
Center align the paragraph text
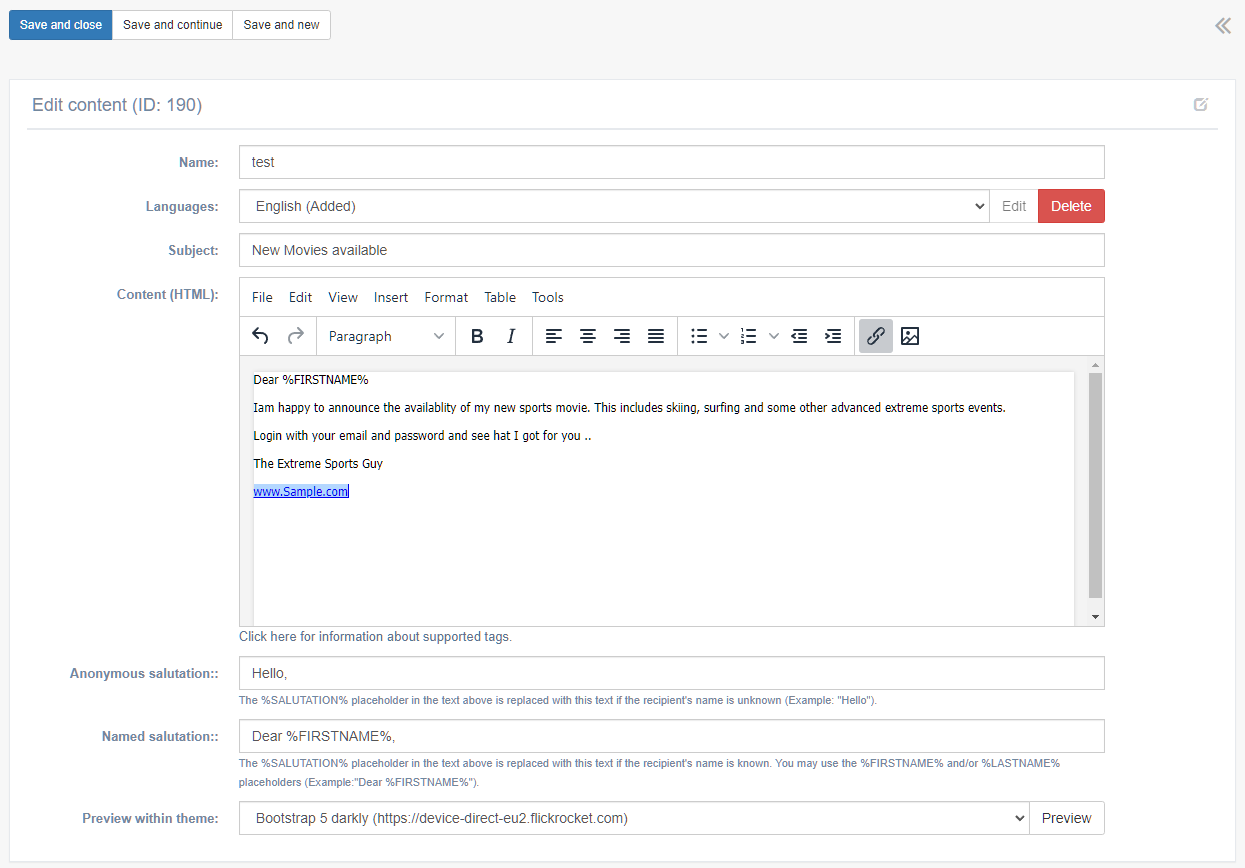click(588, 336)
